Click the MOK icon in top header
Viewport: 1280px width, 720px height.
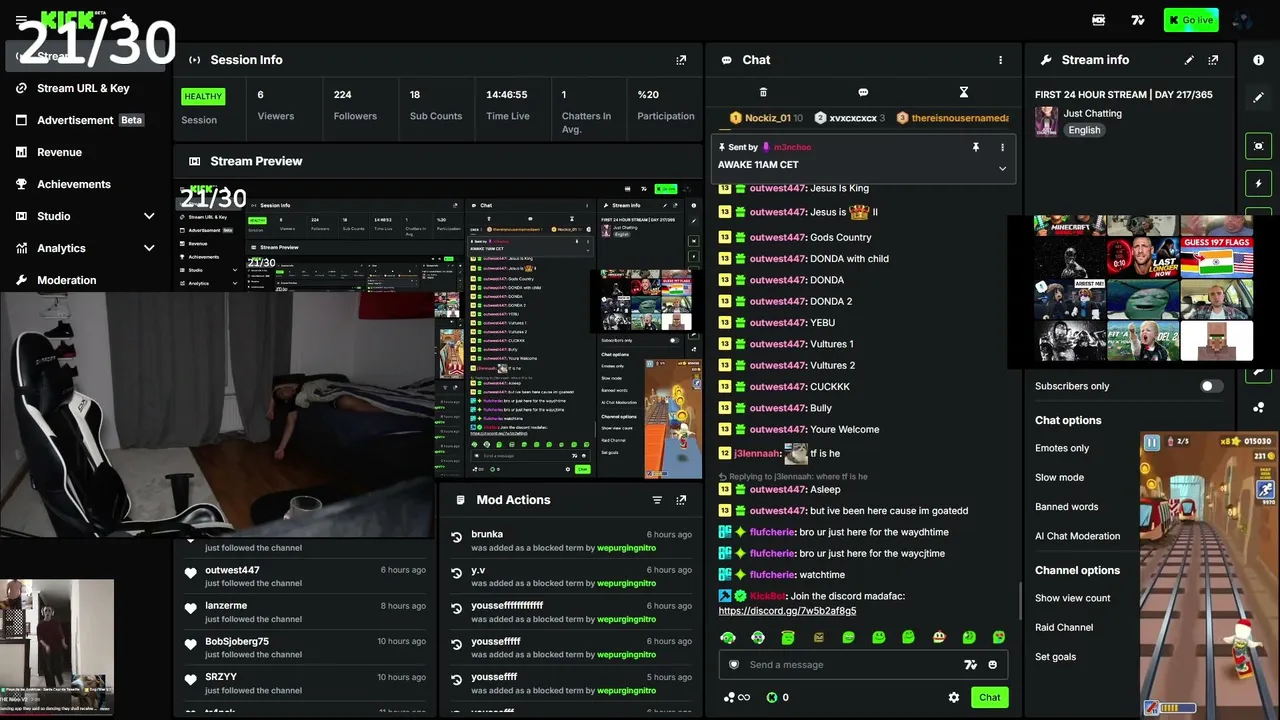[x=1099, y=20]
